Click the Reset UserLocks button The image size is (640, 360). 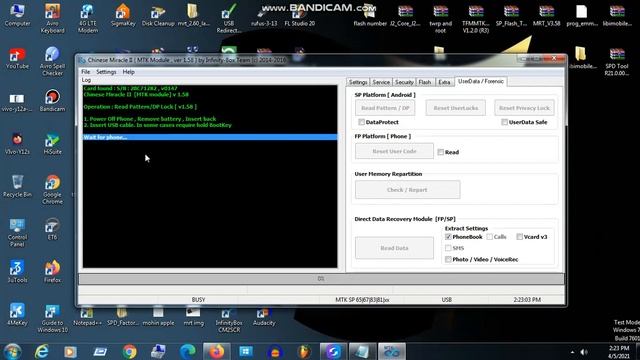[x=456, y=108]
